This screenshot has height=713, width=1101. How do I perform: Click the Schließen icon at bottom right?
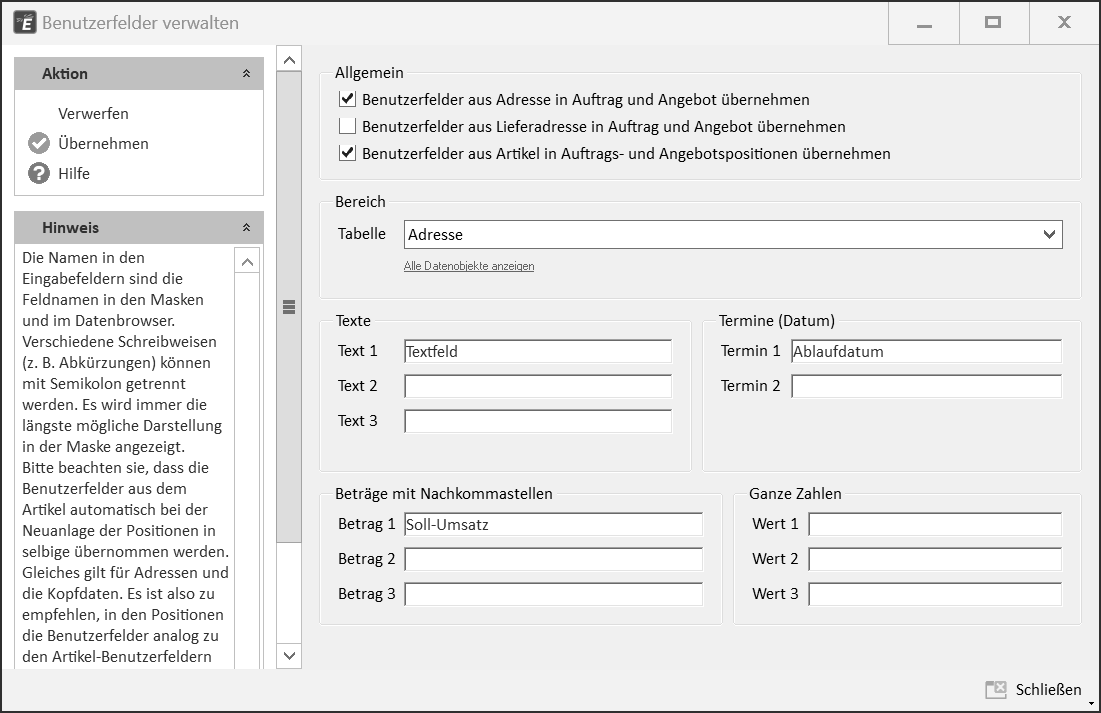pyautogui.click(x=995, y=689)
